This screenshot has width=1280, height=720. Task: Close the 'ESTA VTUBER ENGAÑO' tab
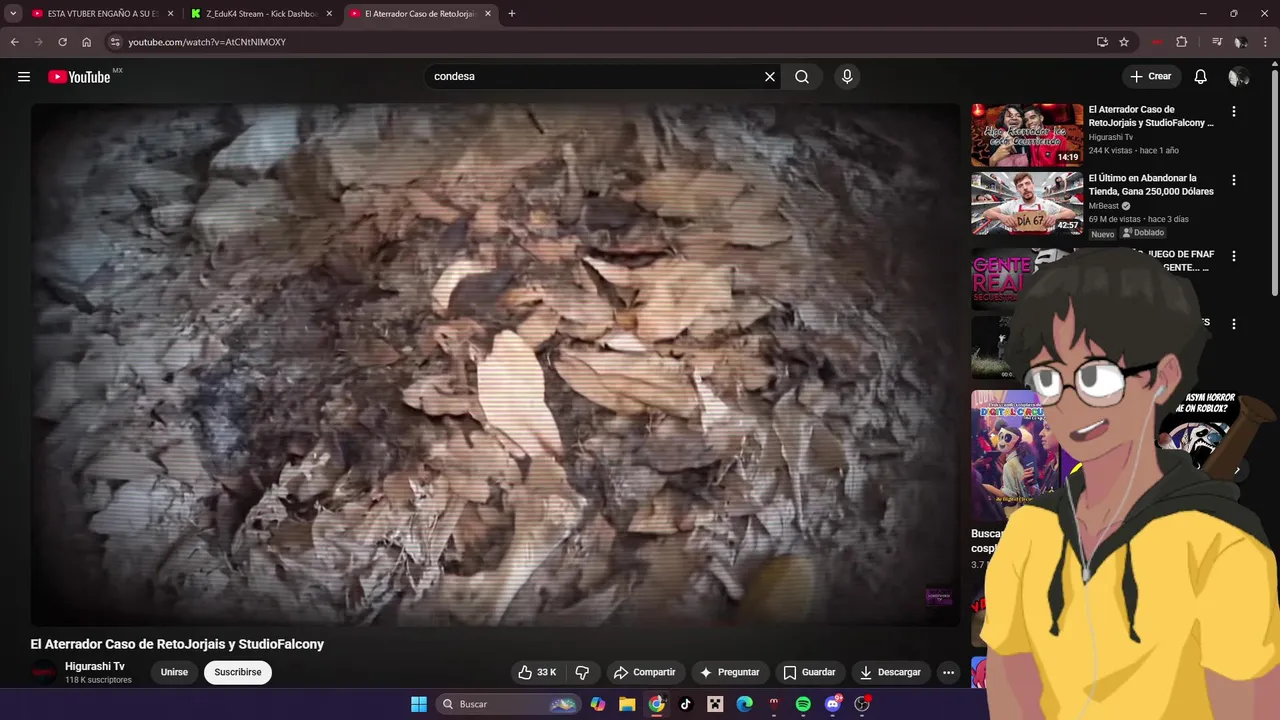point(170,14)
